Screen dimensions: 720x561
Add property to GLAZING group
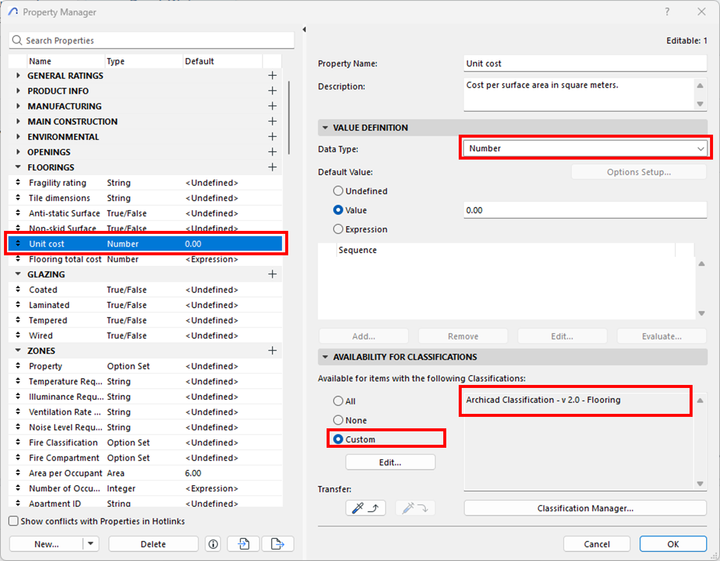click(272, 274)
